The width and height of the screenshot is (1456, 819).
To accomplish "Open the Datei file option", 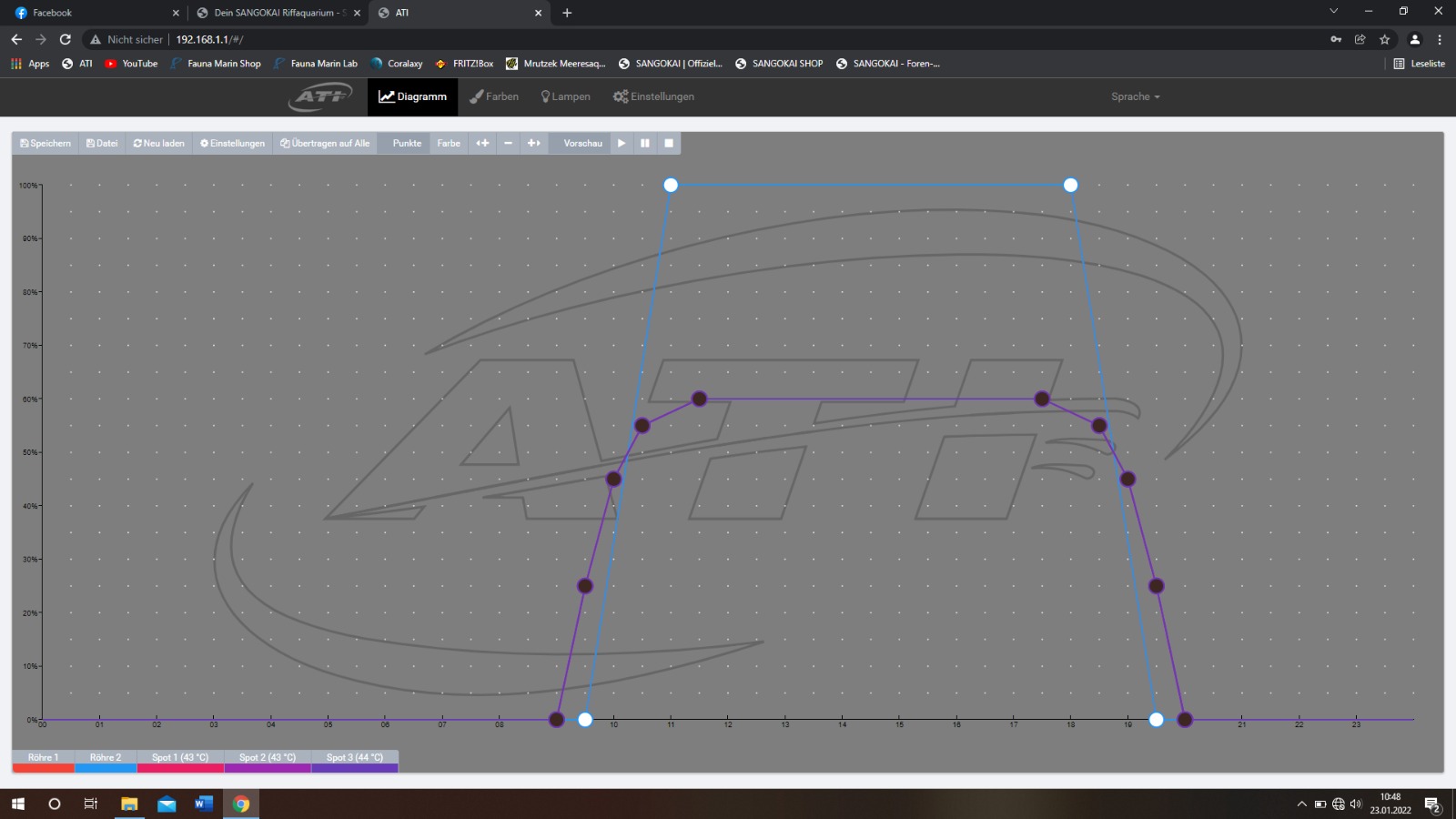I will tap(102, 143).
